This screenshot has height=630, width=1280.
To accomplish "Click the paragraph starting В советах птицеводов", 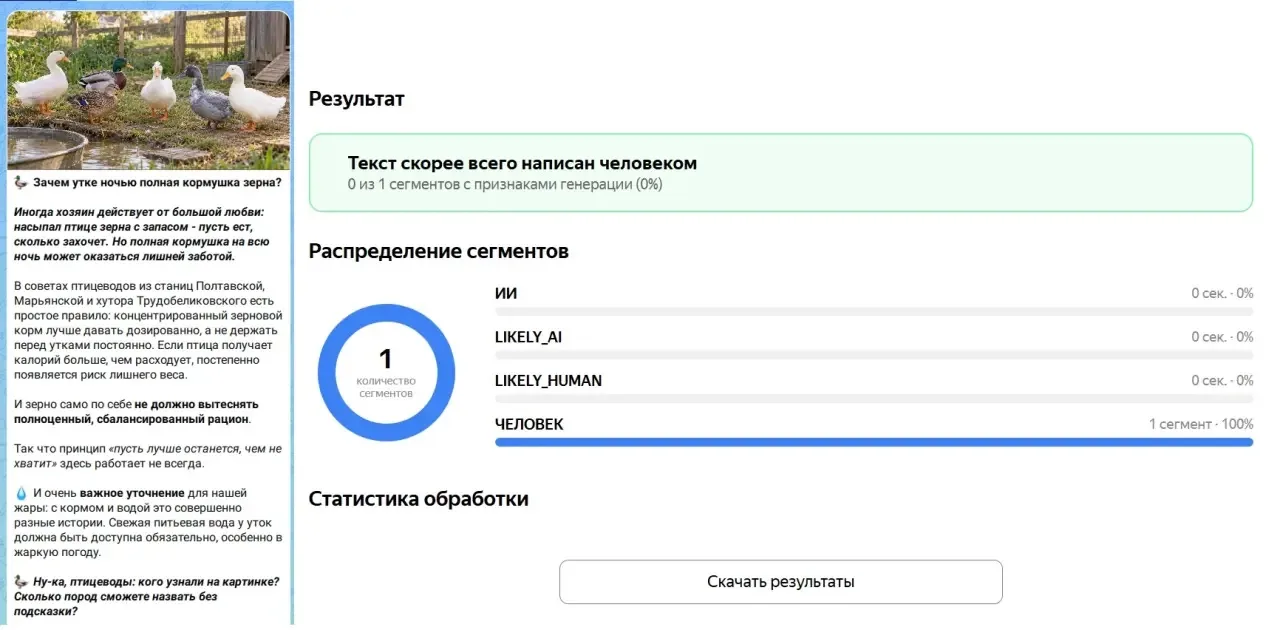I will coord(147,330).
